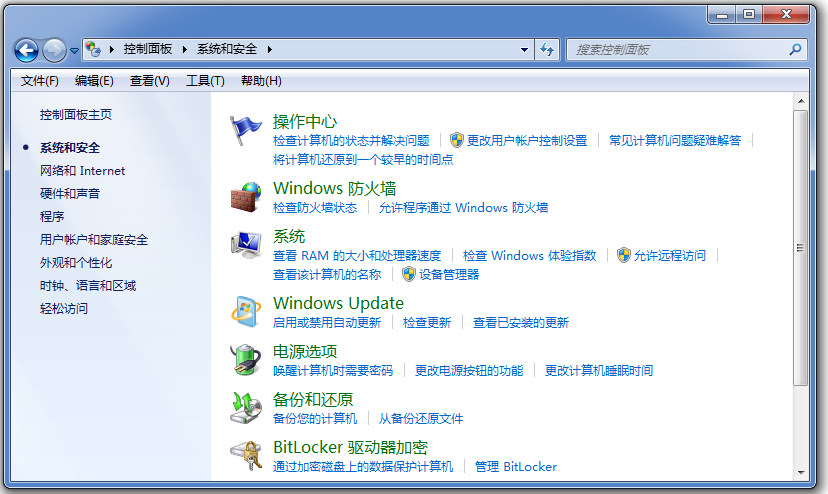Open the 查看(V) menu
Viewport: 828px width, 494px height.
point(149,81)
